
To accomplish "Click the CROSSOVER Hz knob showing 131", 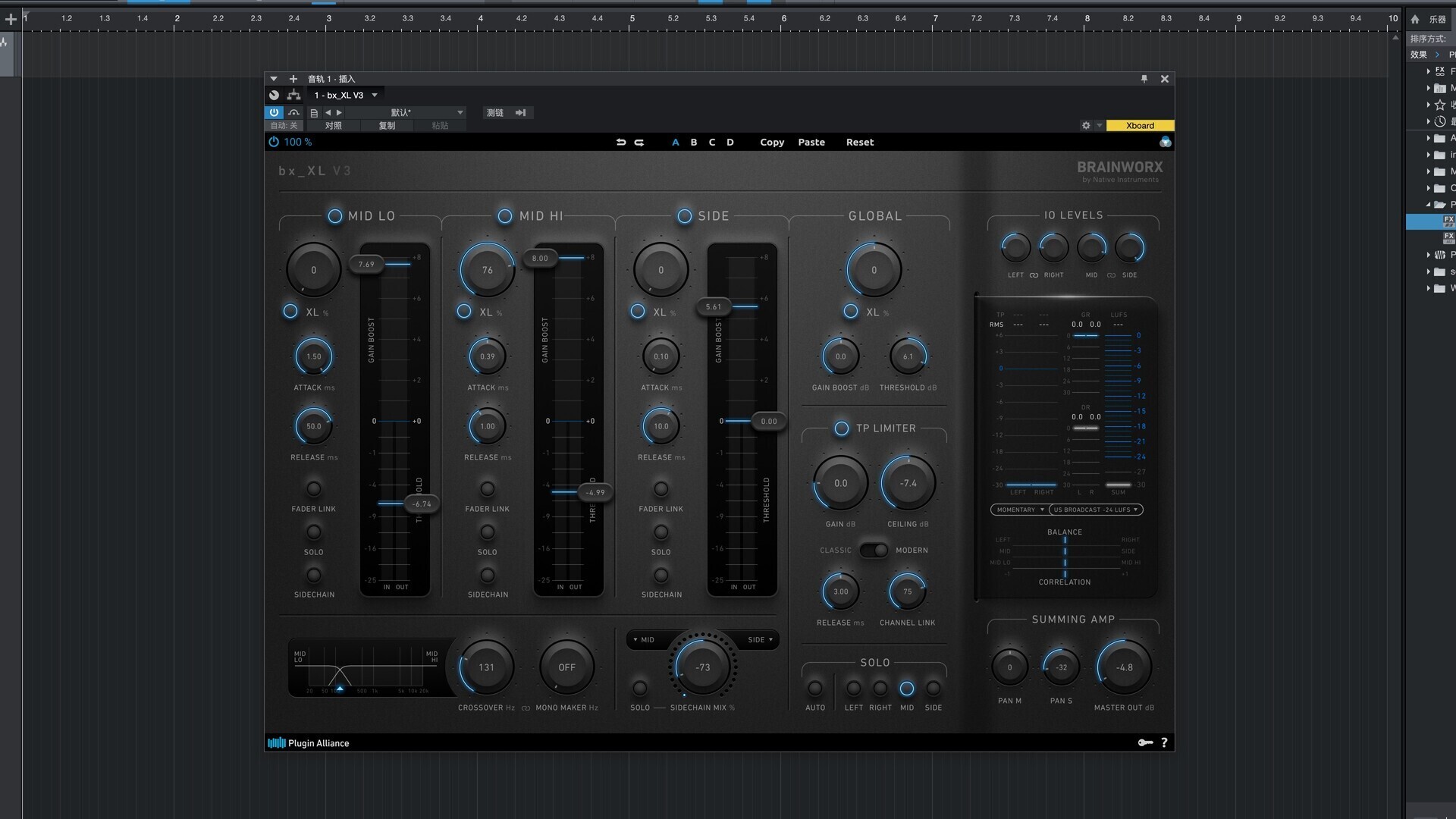I will click(x=486, y=667).
